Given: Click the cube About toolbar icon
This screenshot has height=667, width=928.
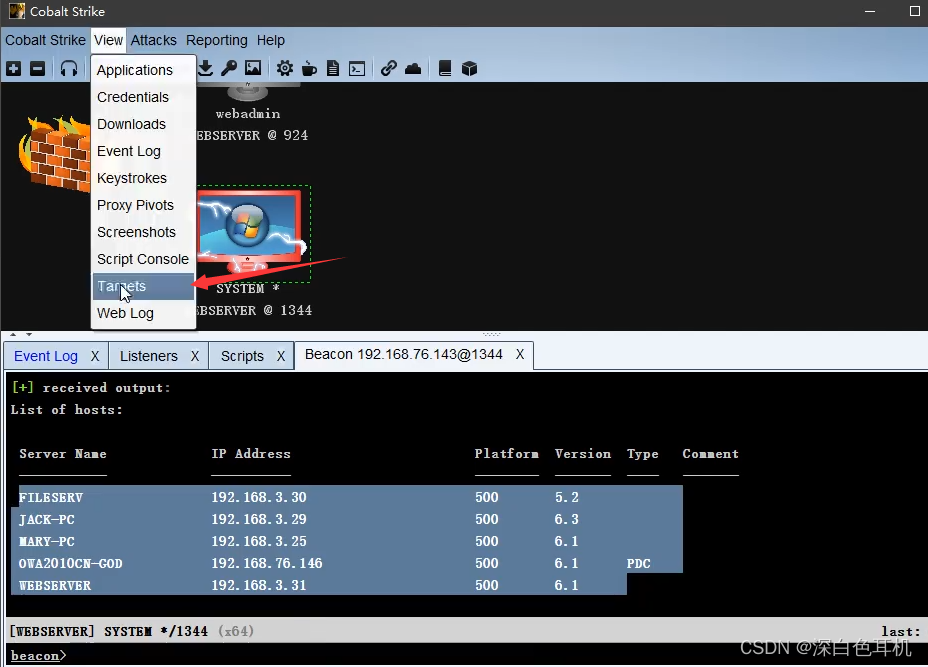Looking at the screenshot, I should click(x=469, y=69).
